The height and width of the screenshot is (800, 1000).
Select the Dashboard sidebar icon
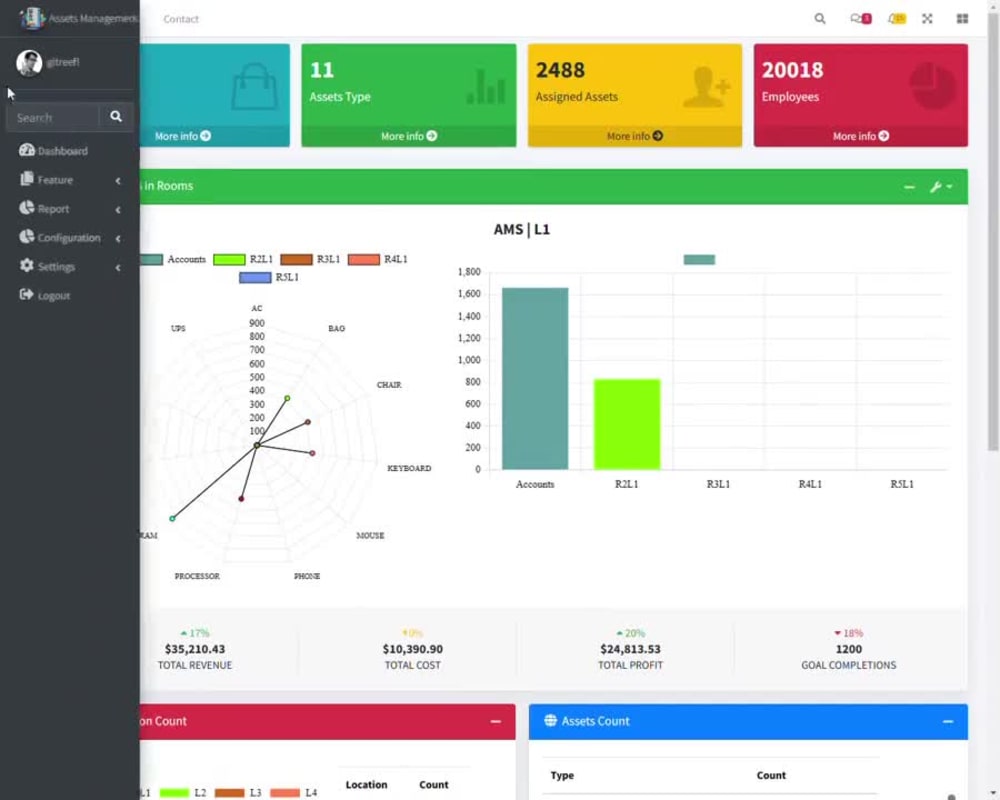click(26, 150)
